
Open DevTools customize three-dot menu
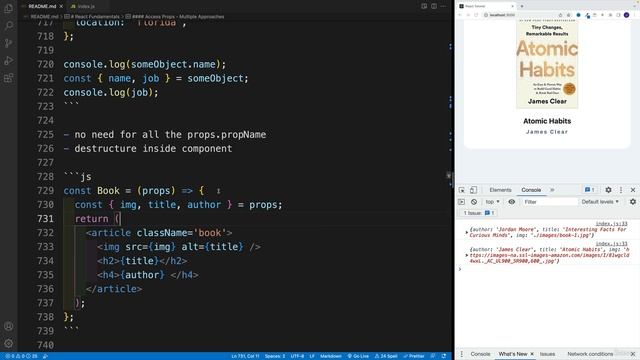coord(621,190)
